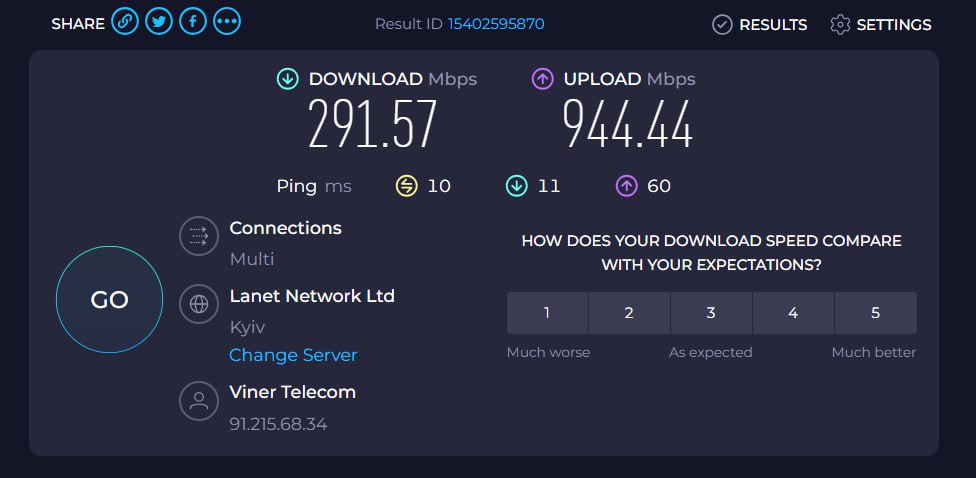This screenshot has height=478, width=976.
Task: Rate download speed as 1
Action: [x=547, y=313]
